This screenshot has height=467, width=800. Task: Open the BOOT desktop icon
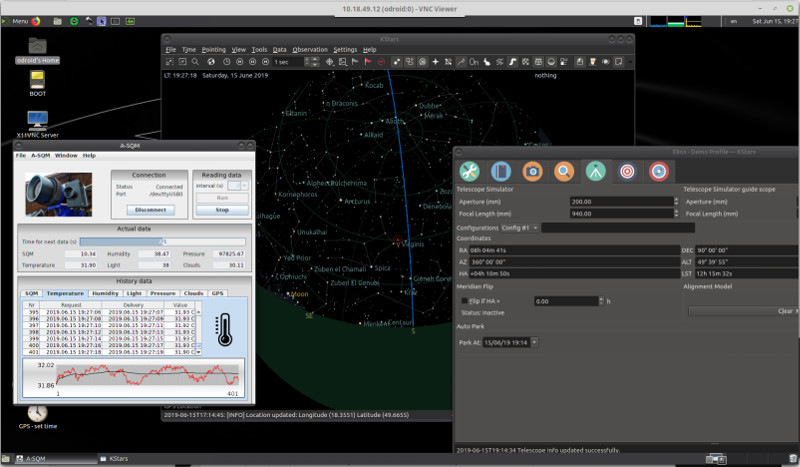coord(37,84)
